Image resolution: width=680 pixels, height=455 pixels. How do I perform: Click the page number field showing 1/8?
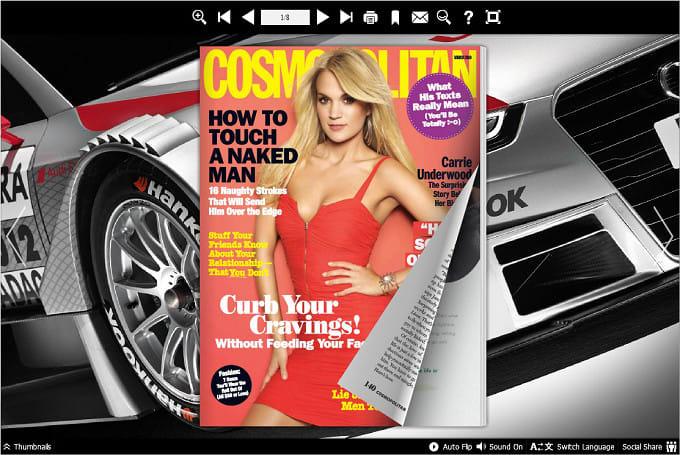coord(285,17)
